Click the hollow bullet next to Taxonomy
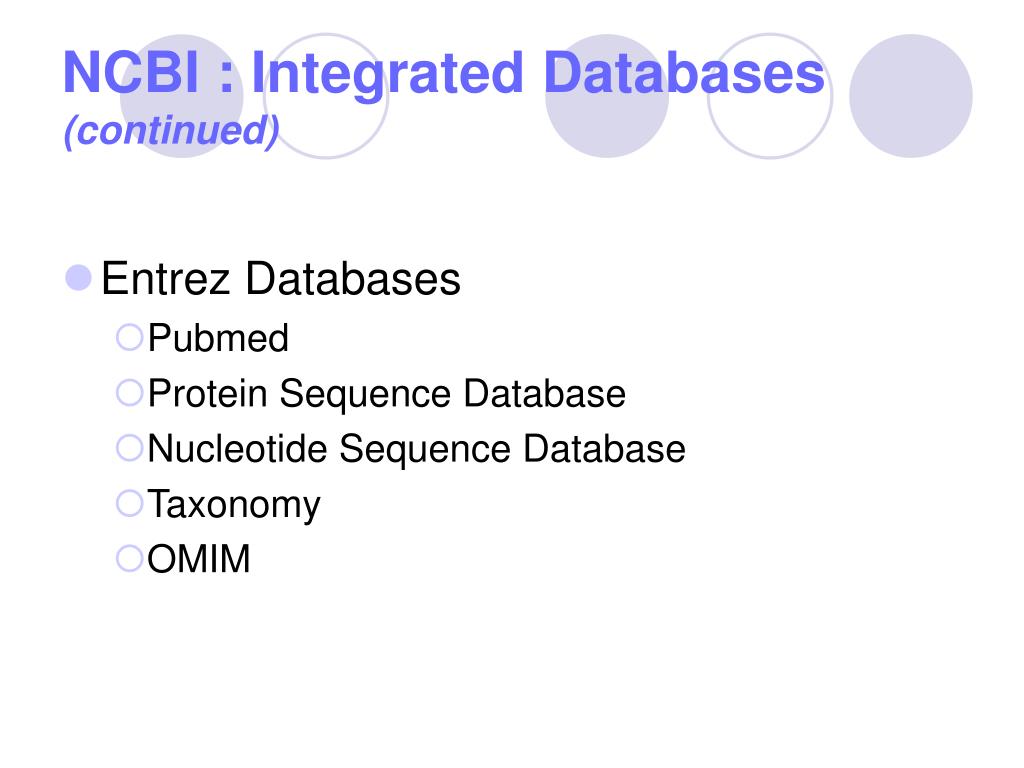 pyautogui.click(x=129, y=504)
